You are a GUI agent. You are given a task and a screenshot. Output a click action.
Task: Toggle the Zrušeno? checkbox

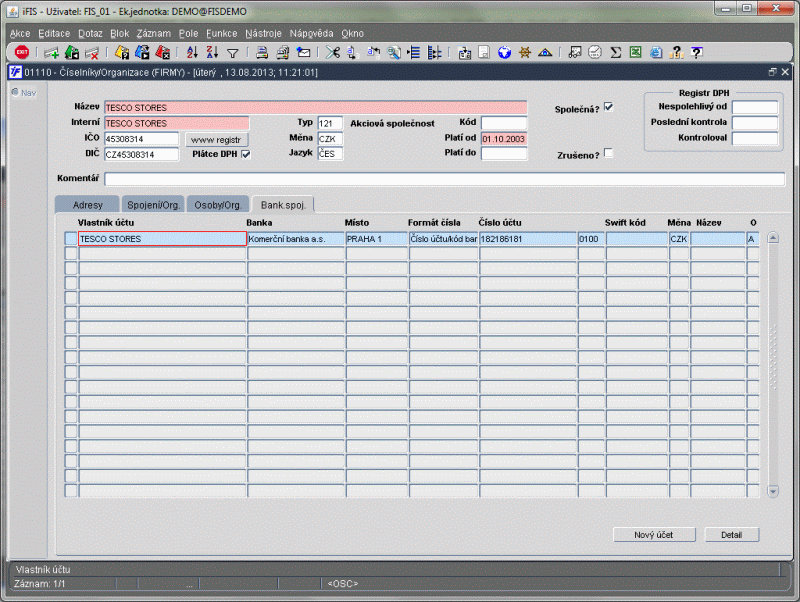608,153
